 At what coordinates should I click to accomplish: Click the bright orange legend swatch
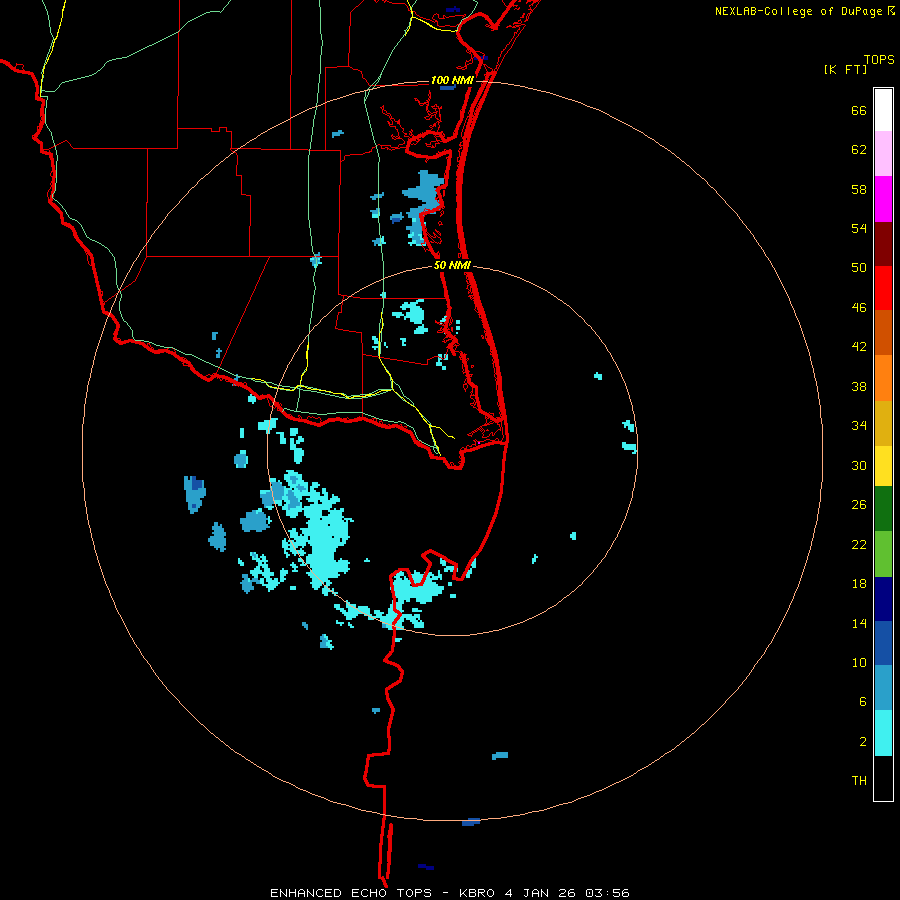point(883,378)
